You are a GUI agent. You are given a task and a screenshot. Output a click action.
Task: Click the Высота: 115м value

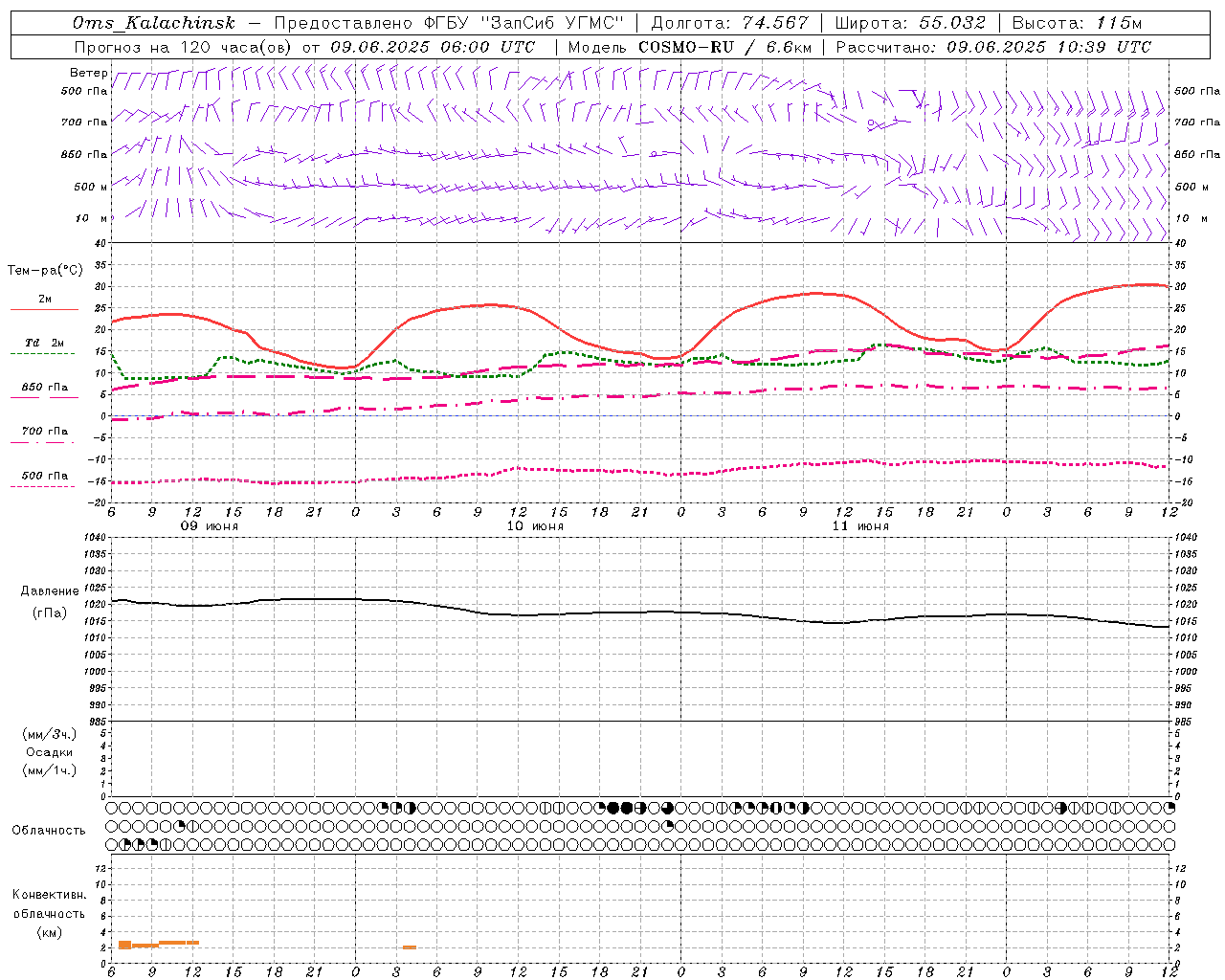point(1077,23)
